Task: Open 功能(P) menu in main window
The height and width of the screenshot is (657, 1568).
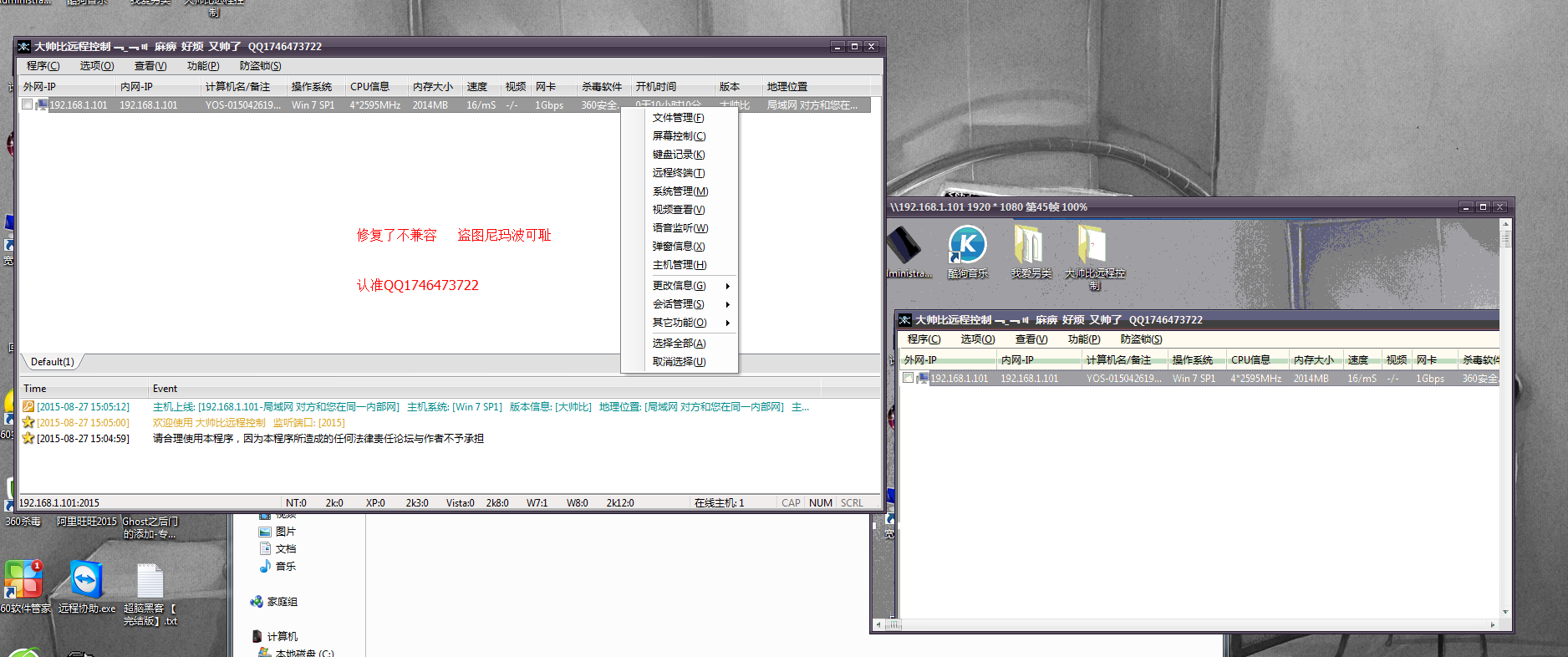Action: (x=203, y=66)
